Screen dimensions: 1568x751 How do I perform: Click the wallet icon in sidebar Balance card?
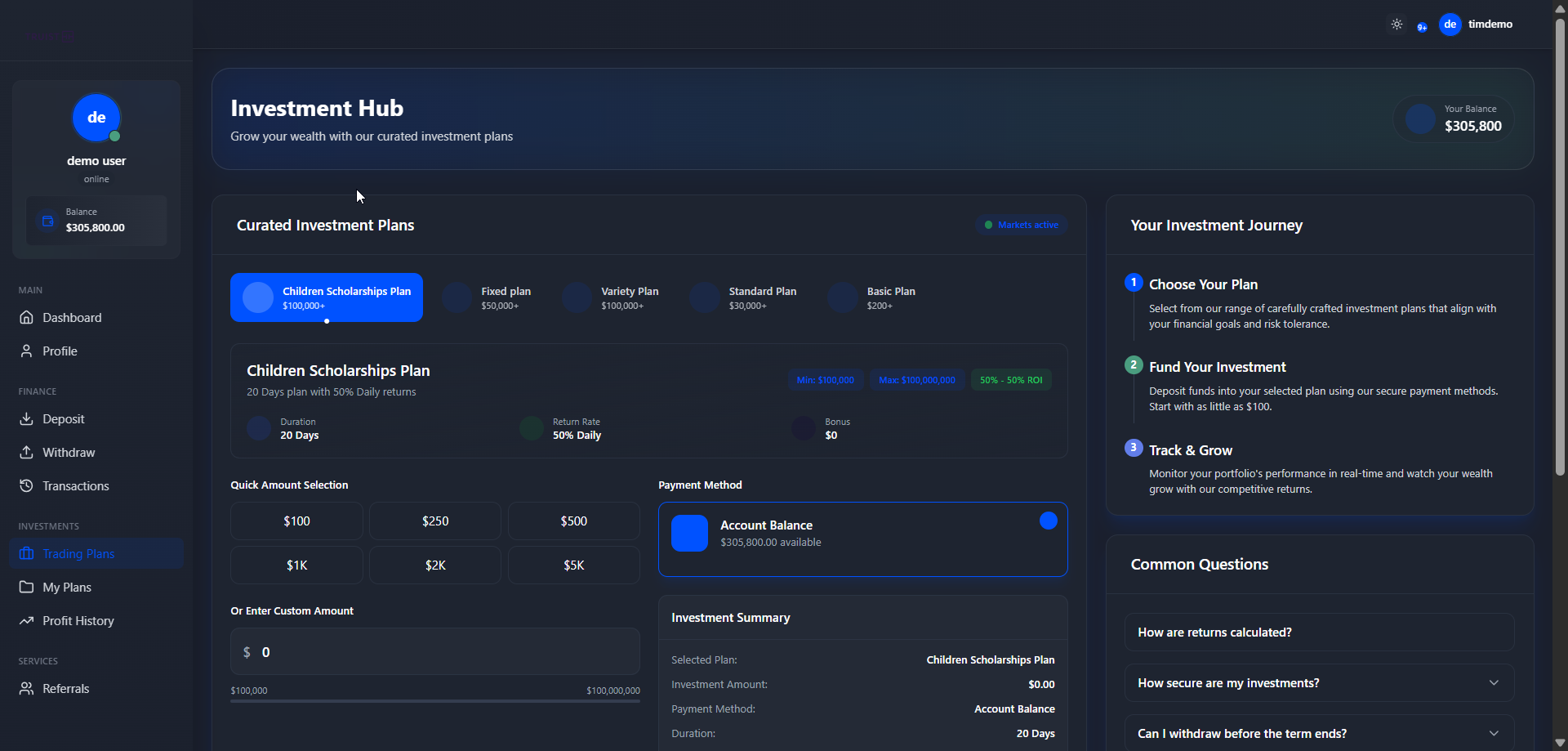[x=47, y=221]
